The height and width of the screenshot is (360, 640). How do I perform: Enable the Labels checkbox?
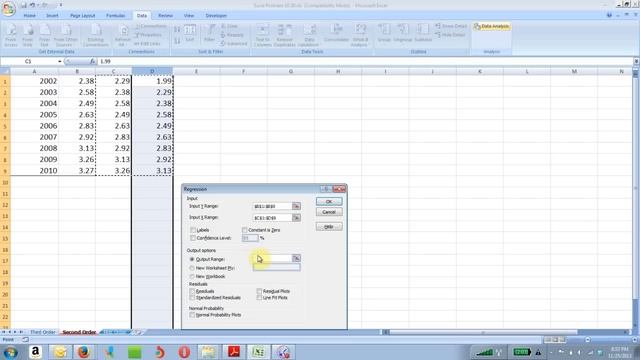pyautogui.click(x=193, y=230)
